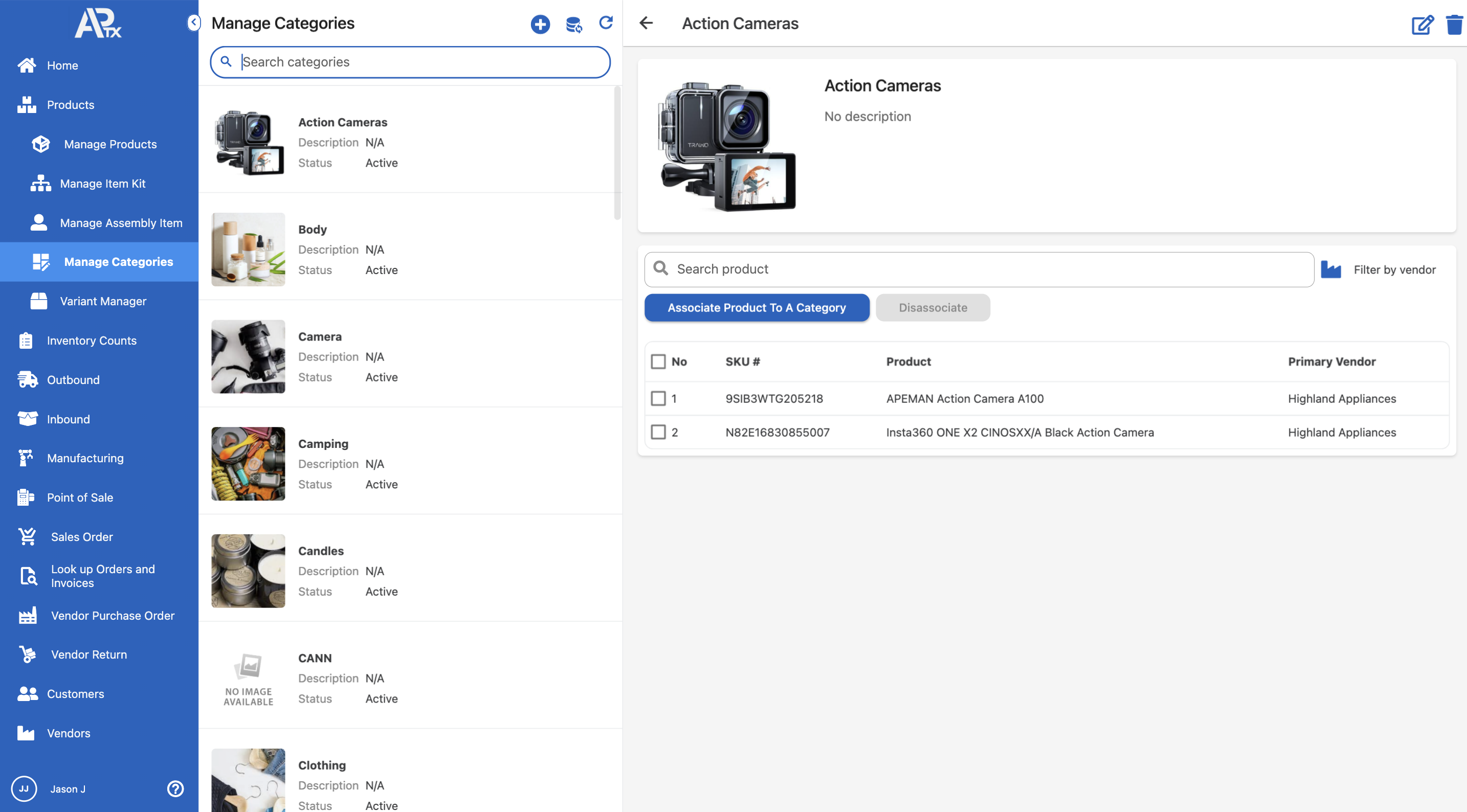Edit the Action Cameras category

1422,25
